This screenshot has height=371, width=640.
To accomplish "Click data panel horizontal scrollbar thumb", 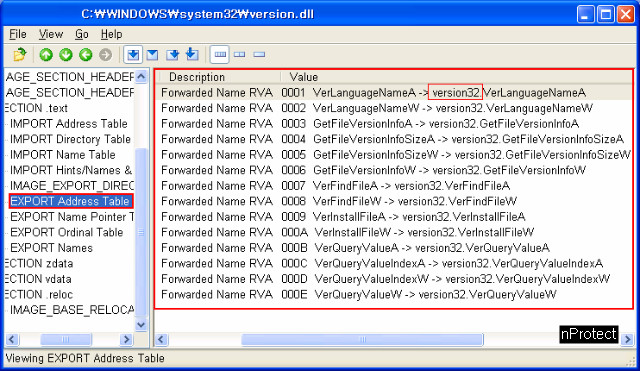I will tap(362, 339).
